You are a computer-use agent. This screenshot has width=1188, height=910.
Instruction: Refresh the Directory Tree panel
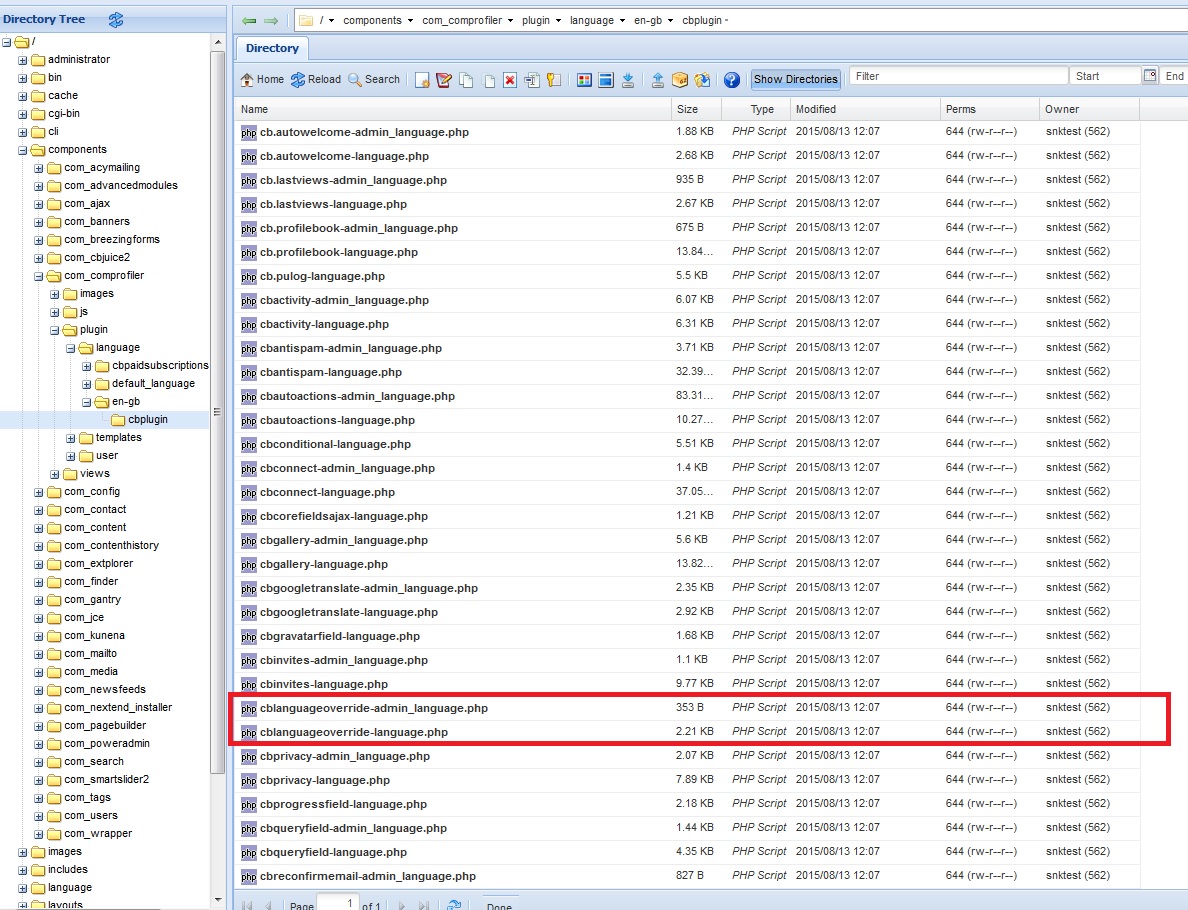click(116, 20)
